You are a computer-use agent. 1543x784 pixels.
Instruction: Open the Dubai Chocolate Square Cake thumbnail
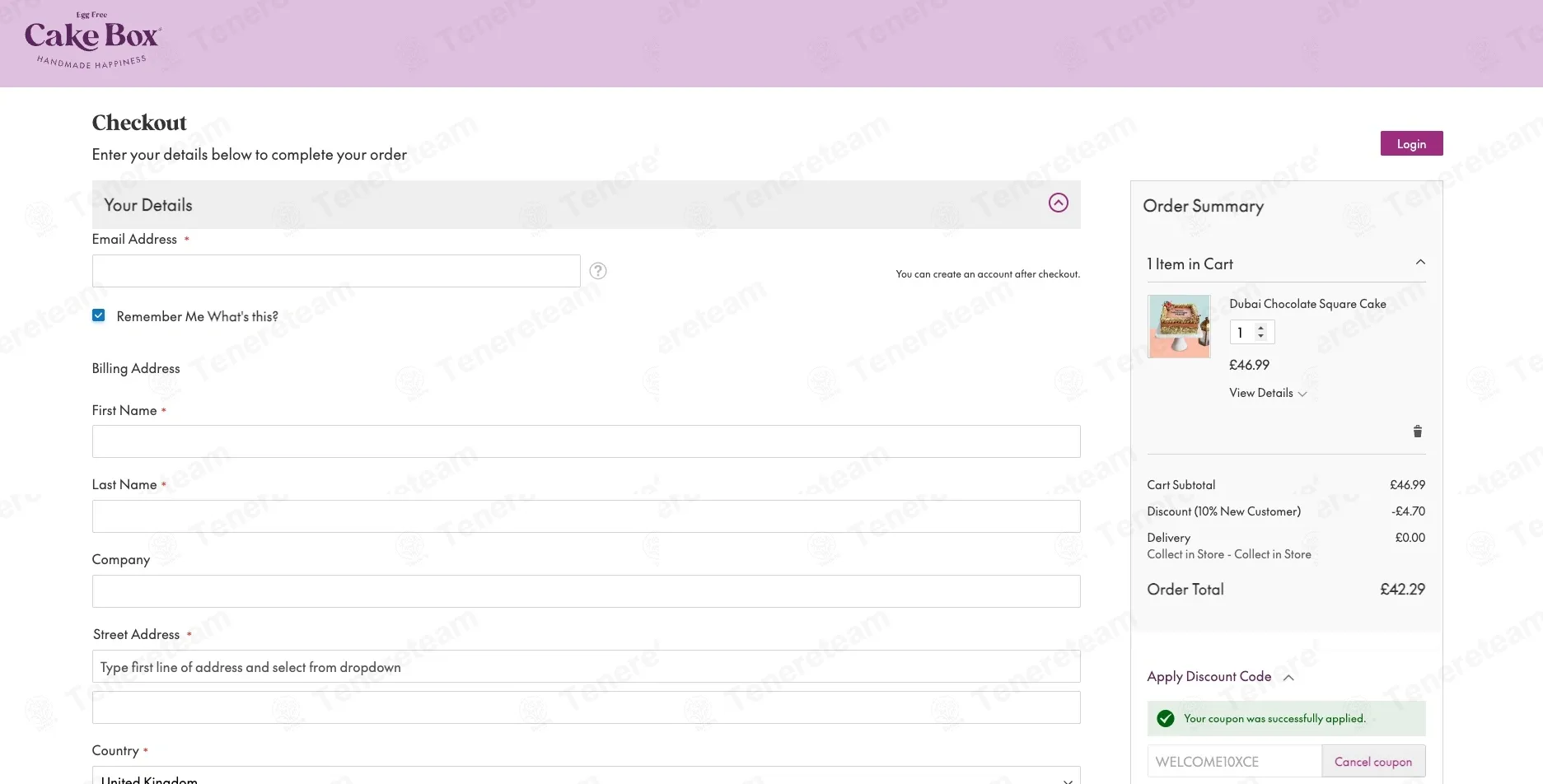click(1179, 326)
